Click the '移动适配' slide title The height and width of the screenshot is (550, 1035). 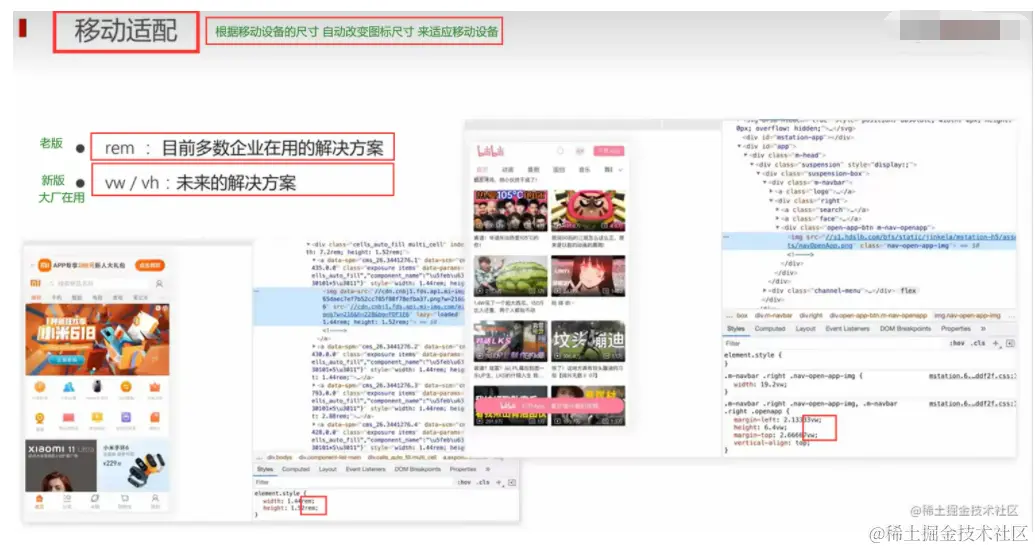pos(125,31)
